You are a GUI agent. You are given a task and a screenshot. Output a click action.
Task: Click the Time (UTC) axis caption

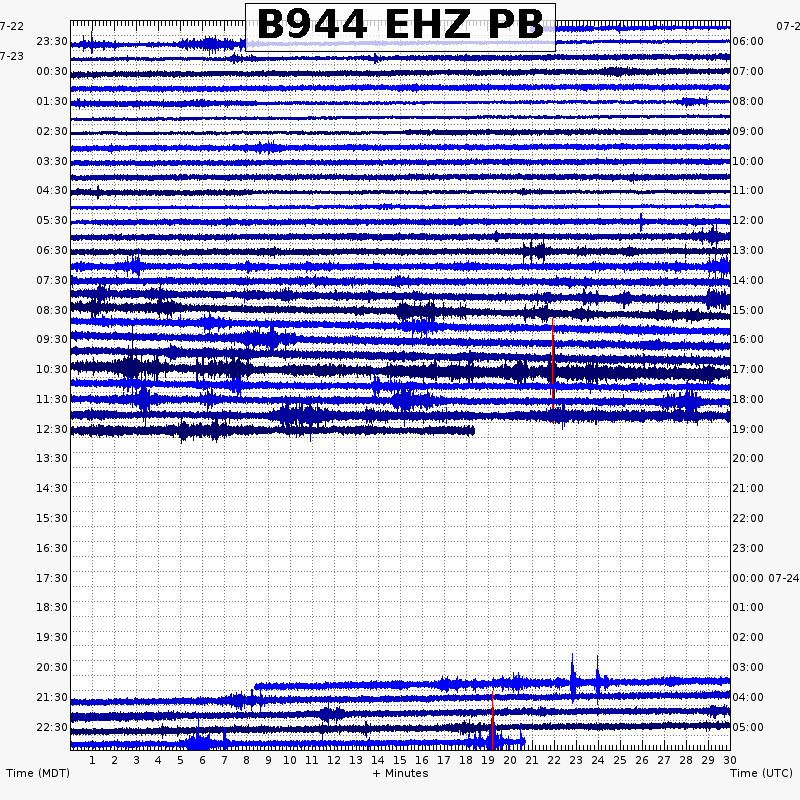click(761, 773)
